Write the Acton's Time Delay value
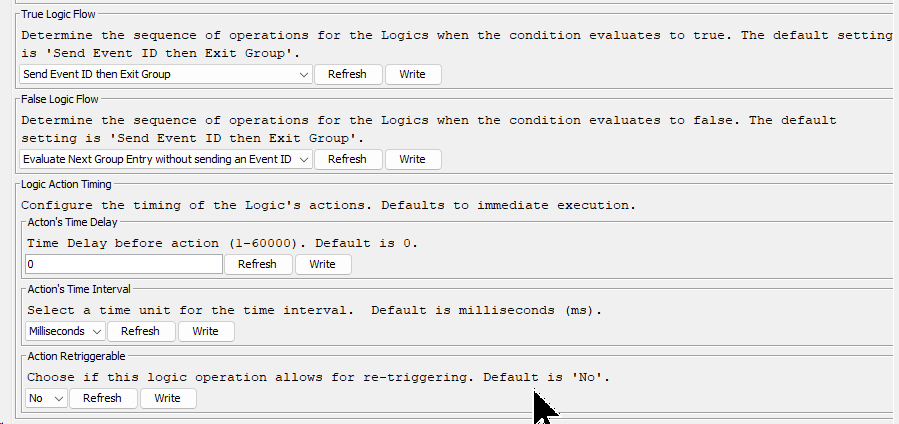Image resolution: width=899 pixels, height=424 pixels. pos(322,264)
